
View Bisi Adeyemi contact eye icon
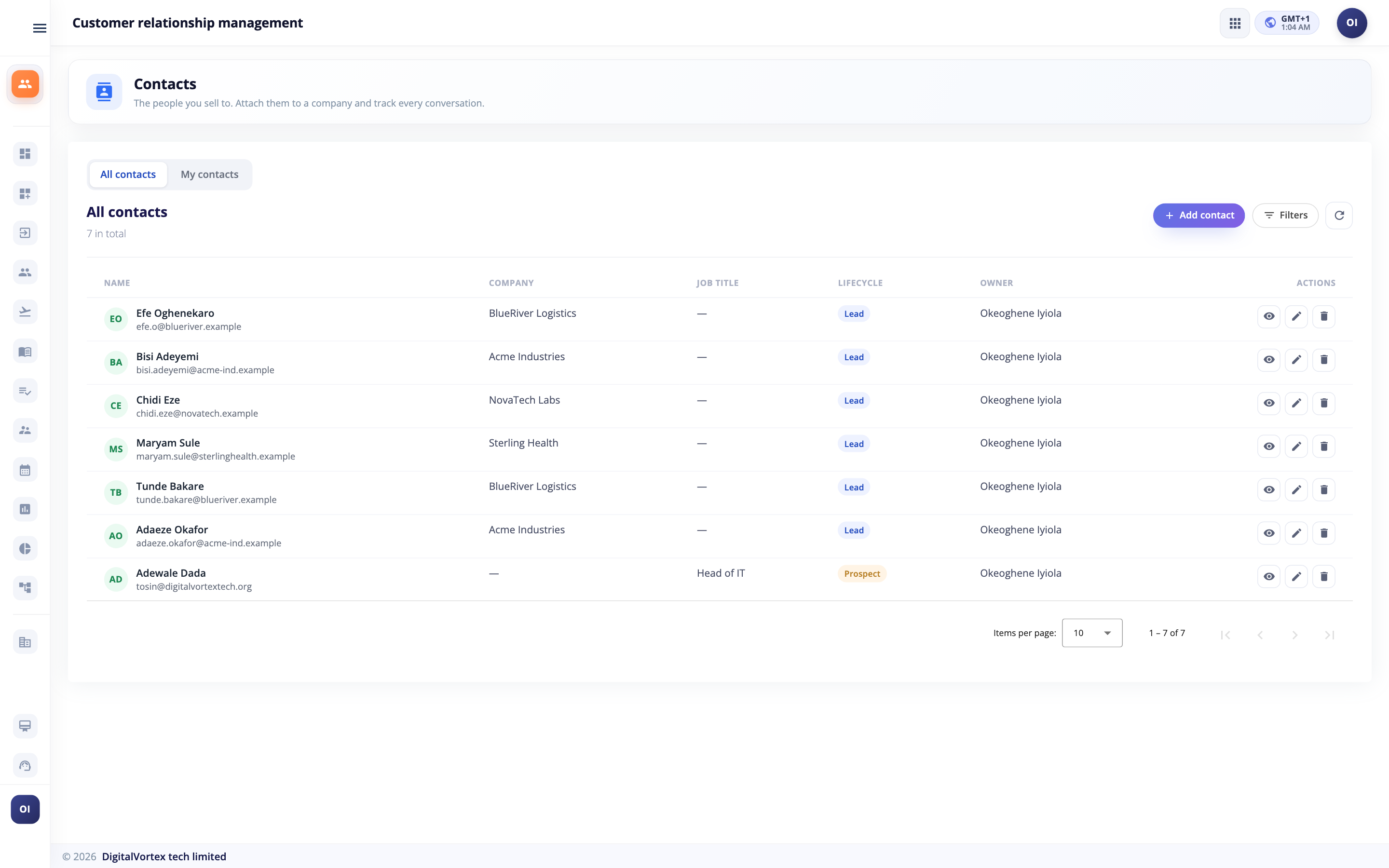(x=1269, y=359)
